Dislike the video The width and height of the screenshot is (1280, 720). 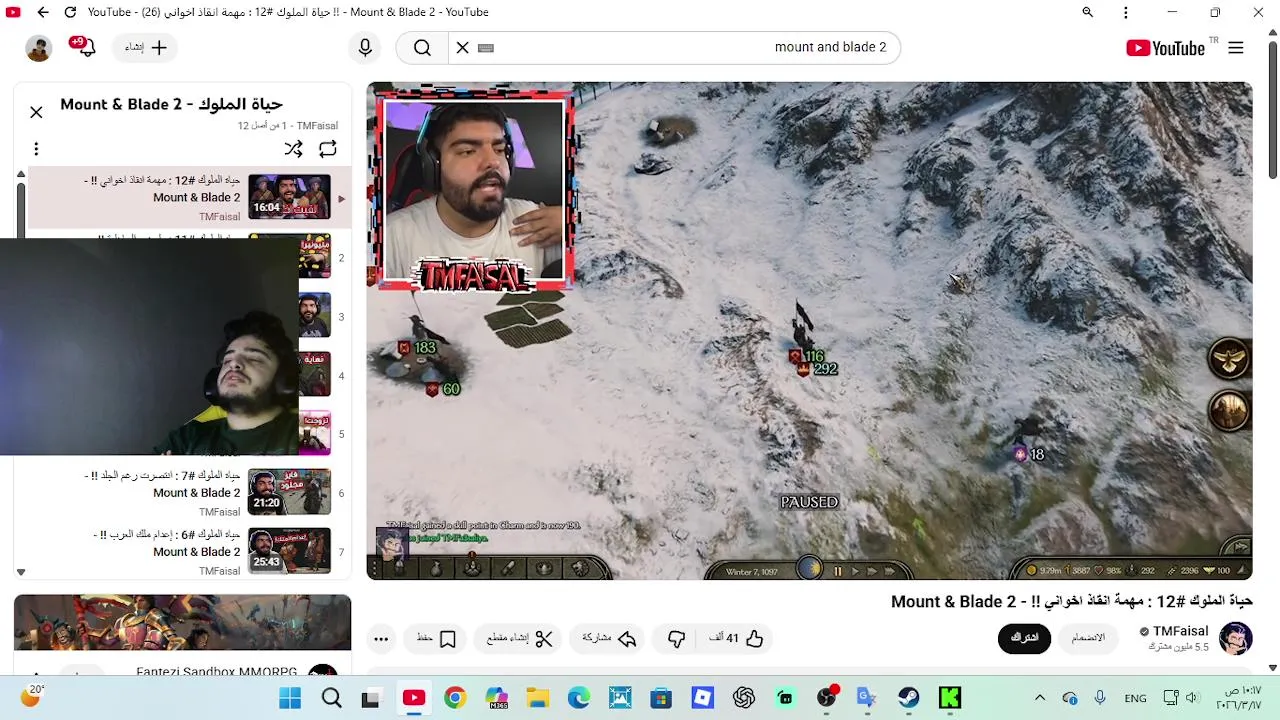[x=677, y=638]
